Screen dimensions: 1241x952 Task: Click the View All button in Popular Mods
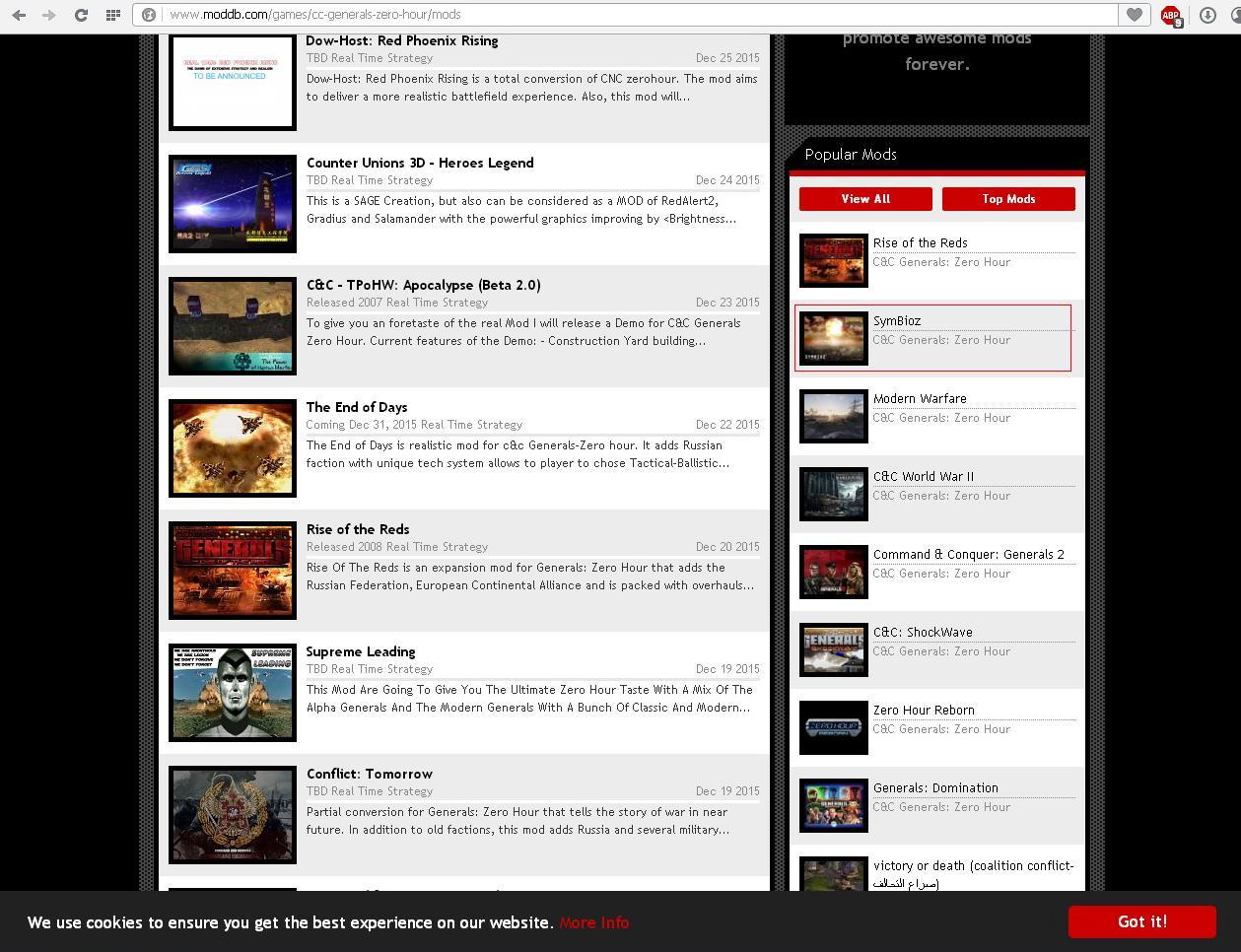(865, 199)
